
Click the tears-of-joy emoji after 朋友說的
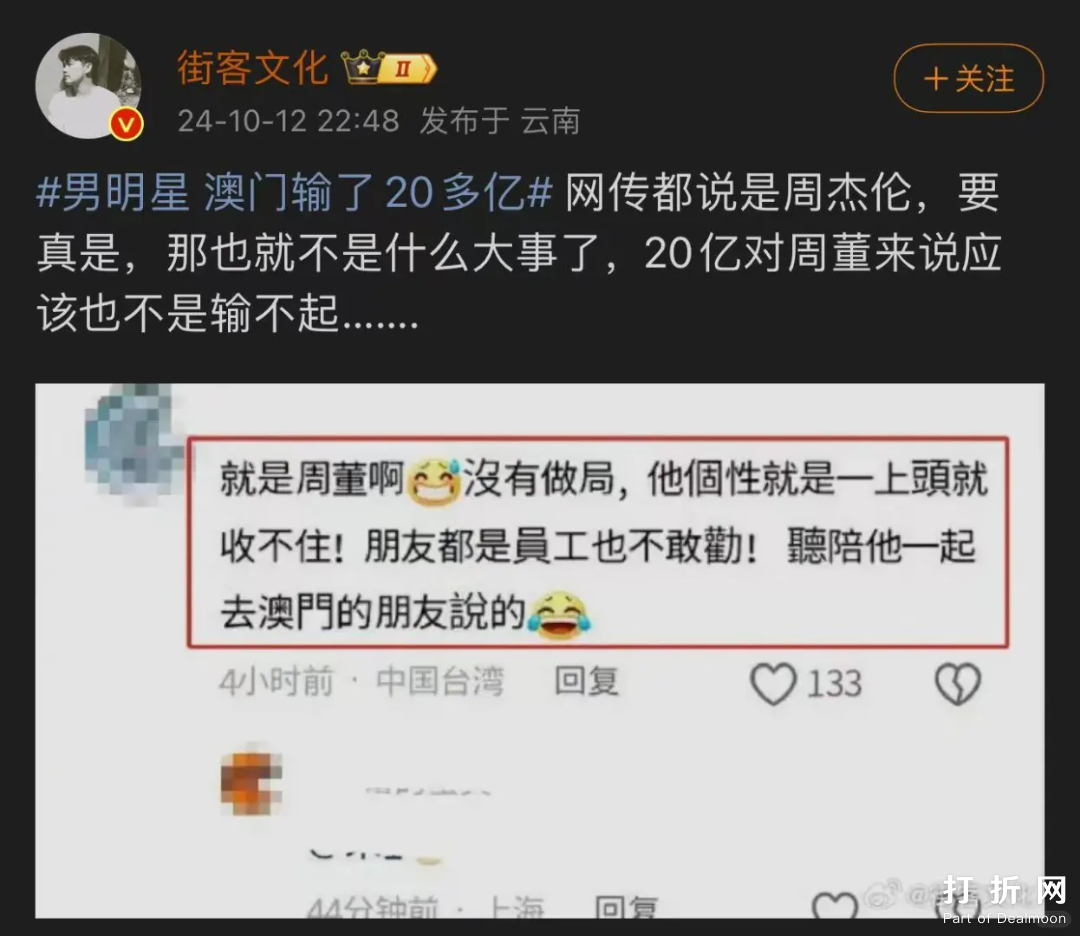coord(559,614)
